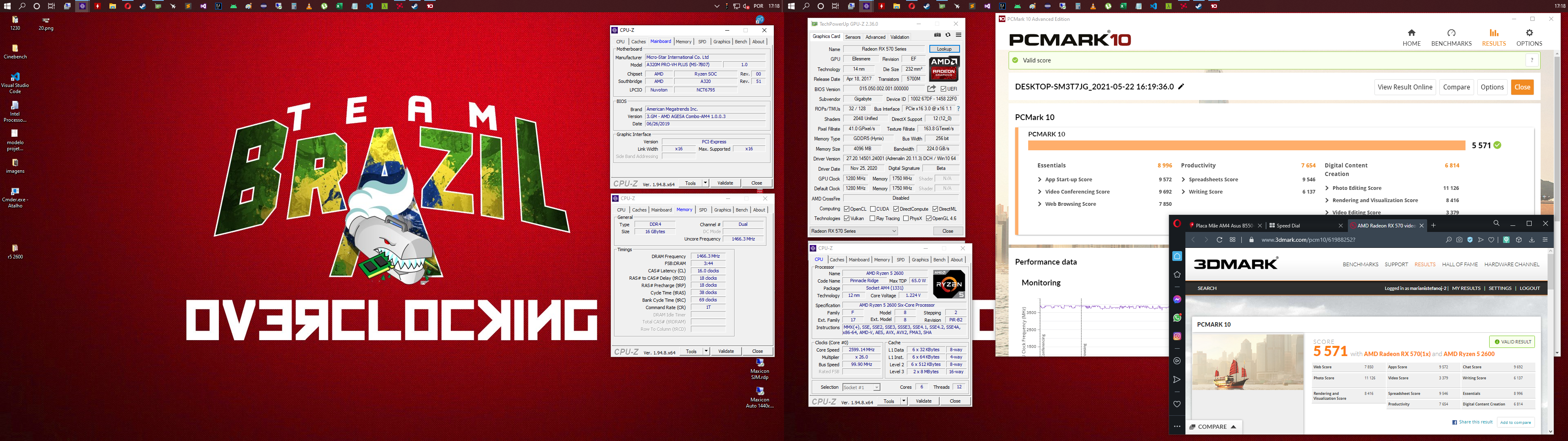Open the GPU-Z hamburger menu
1568x441 pixels.
[x=958, y=36]
